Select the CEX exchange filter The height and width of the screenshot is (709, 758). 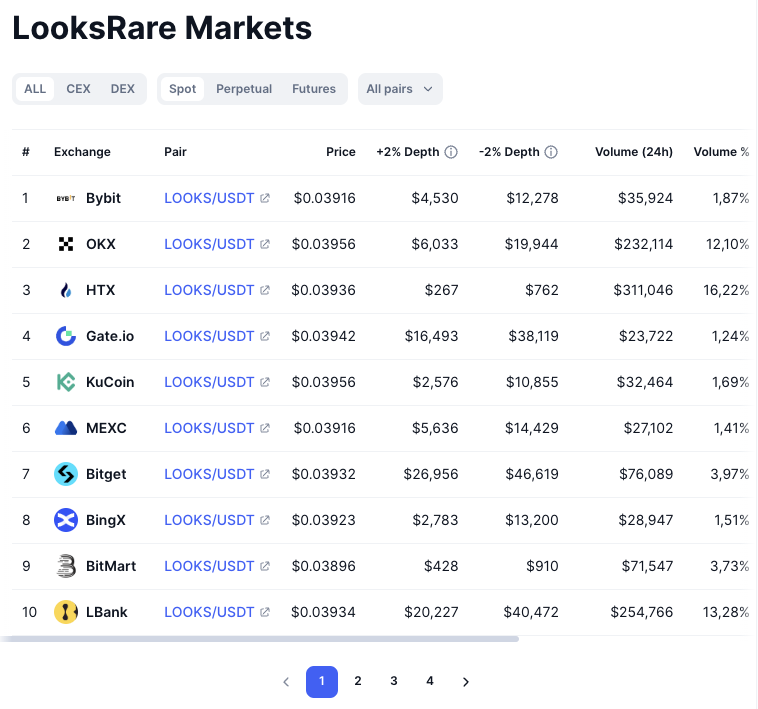pos(78,89)
